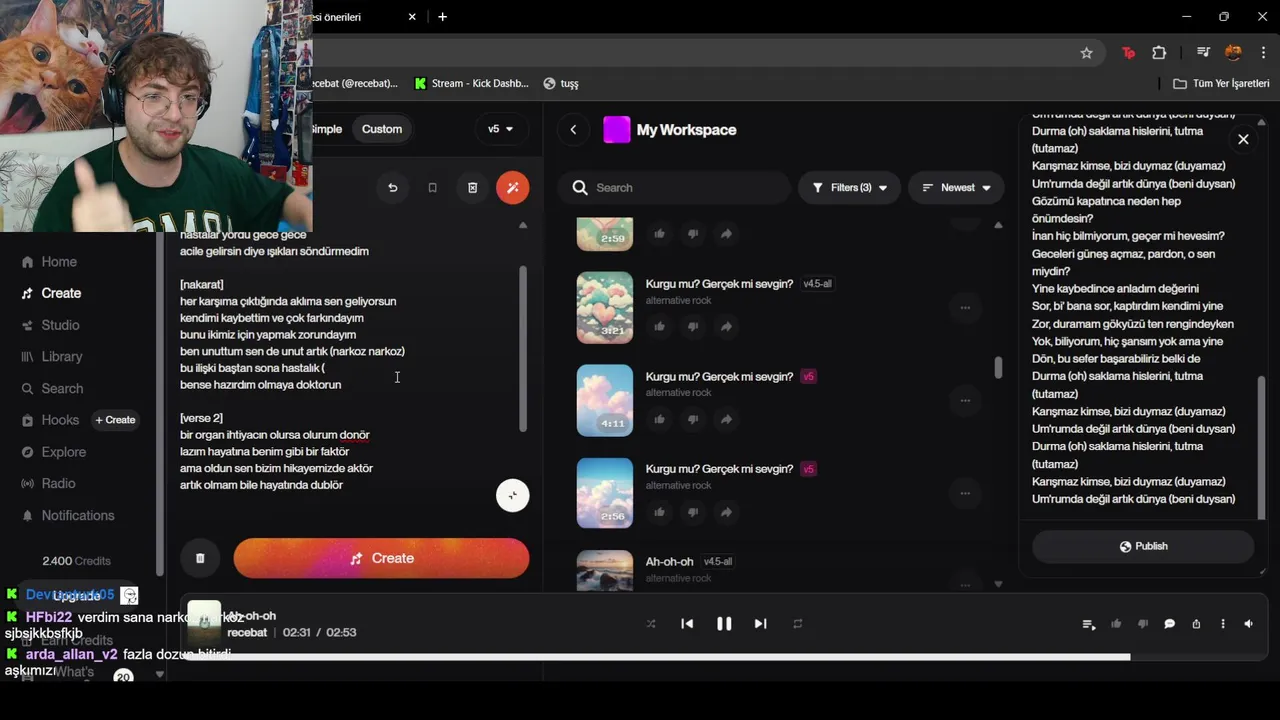The width and height of the screenshot is (1280, 720).
Task: Open the v5 model version dropdown
Action: click(x=500, y=129)
